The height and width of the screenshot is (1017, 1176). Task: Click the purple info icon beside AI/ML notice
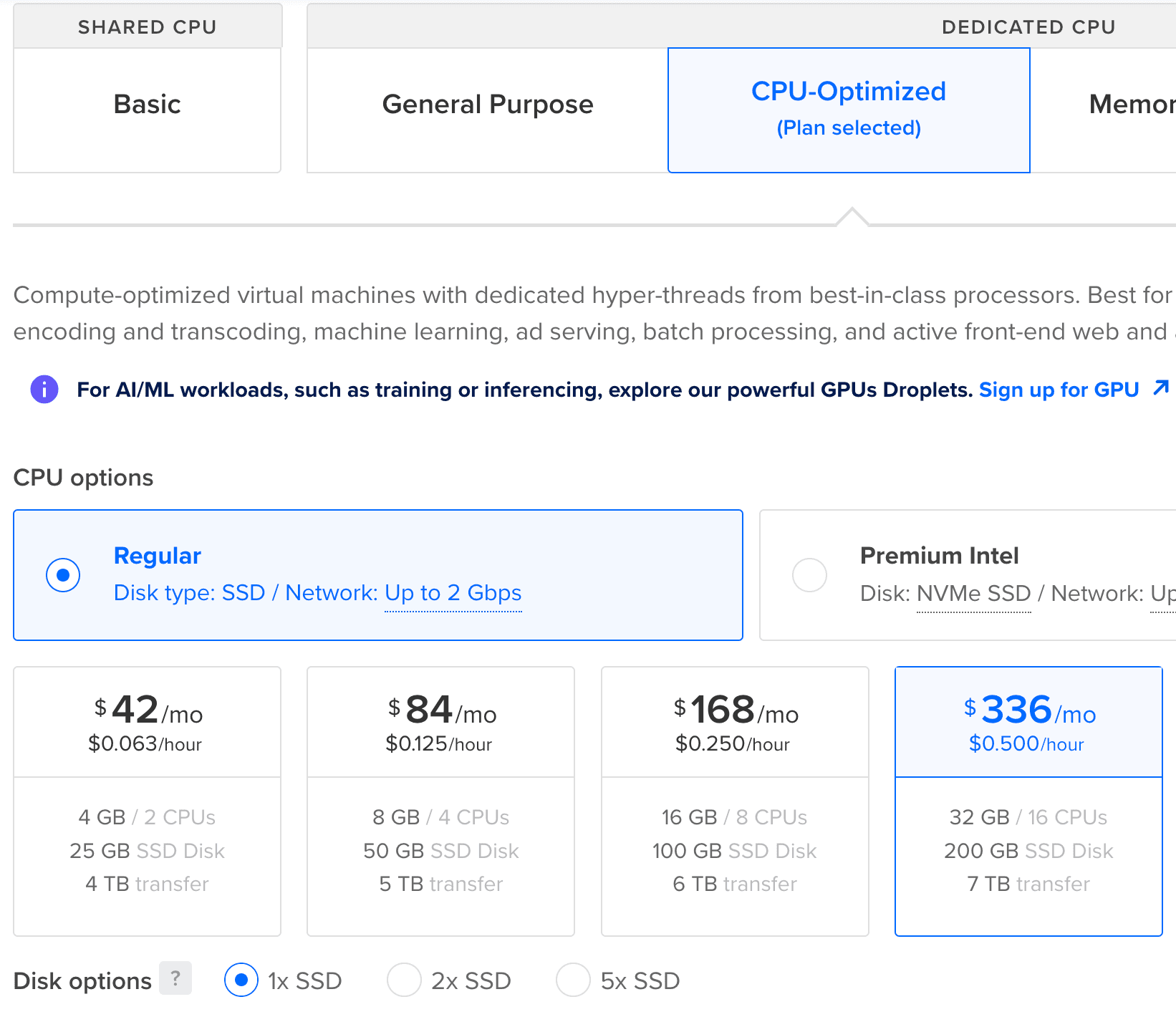tap(44, 390)
